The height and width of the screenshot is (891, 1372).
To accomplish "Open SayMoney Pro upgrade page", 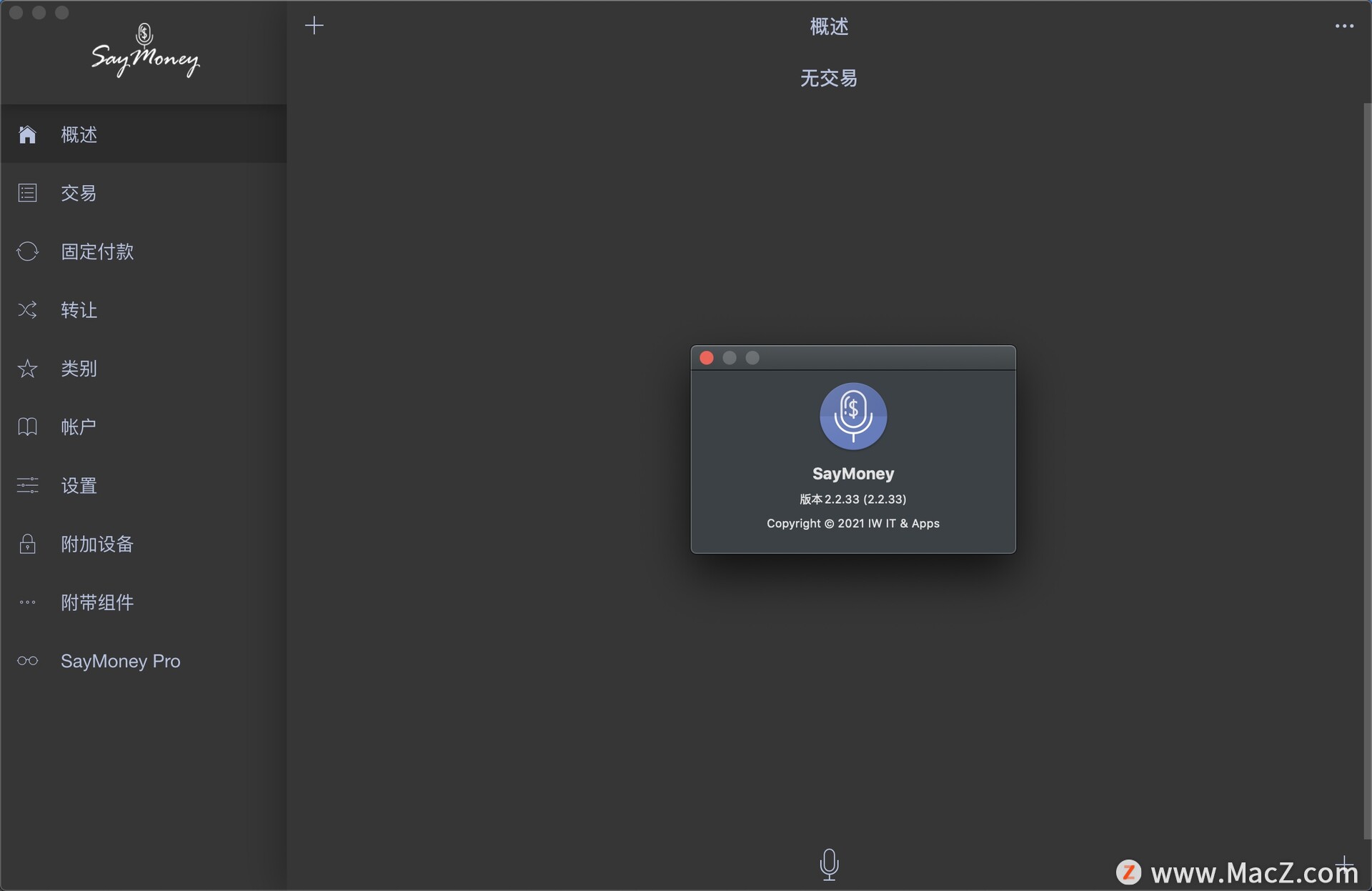I will pos(120,661).
